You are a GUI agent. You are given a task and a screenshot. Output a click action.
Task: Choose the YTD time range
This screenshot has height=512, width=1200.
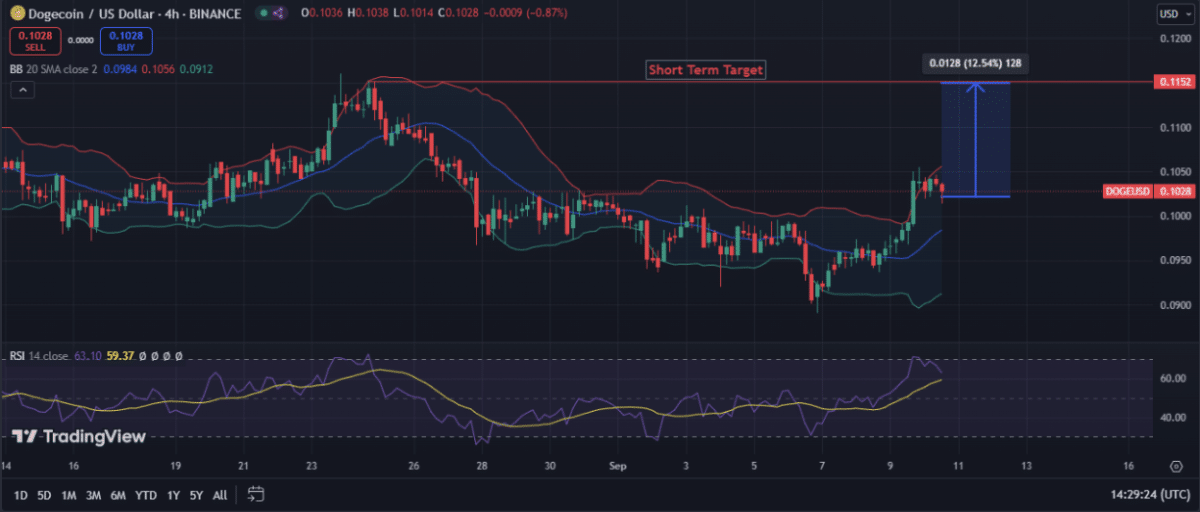(x=146, y=495)
